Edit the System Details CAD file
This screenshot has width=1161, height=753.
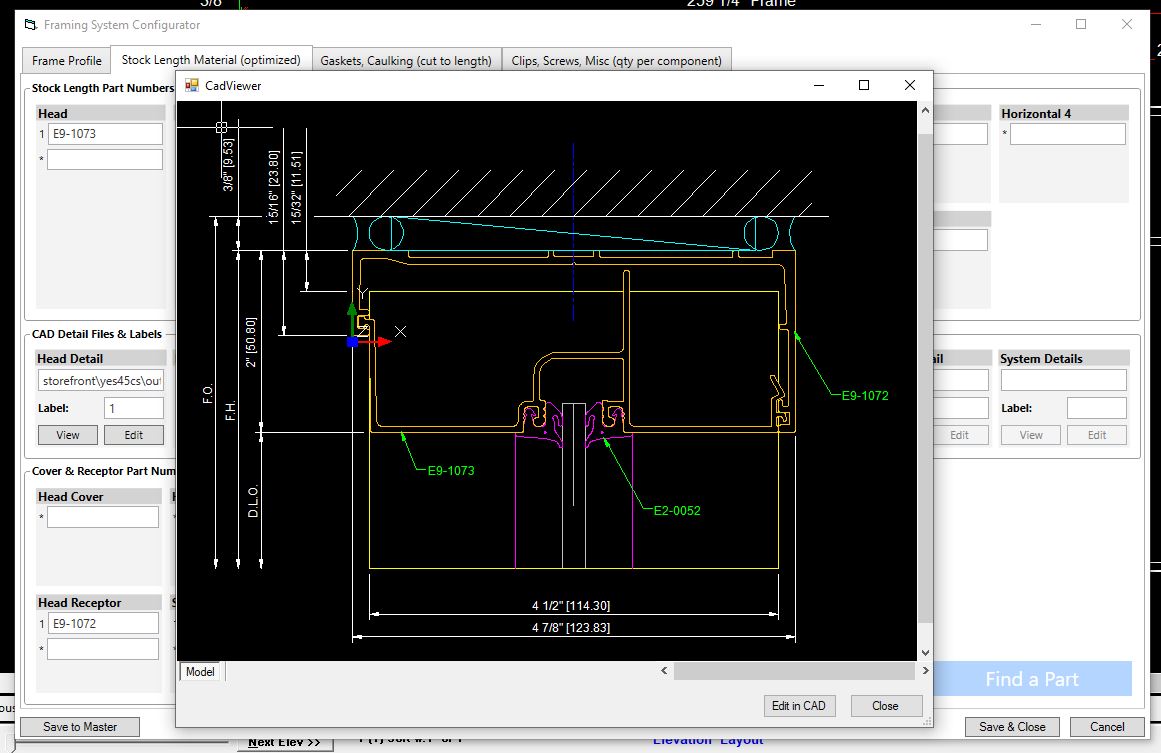coord(1097,435)
